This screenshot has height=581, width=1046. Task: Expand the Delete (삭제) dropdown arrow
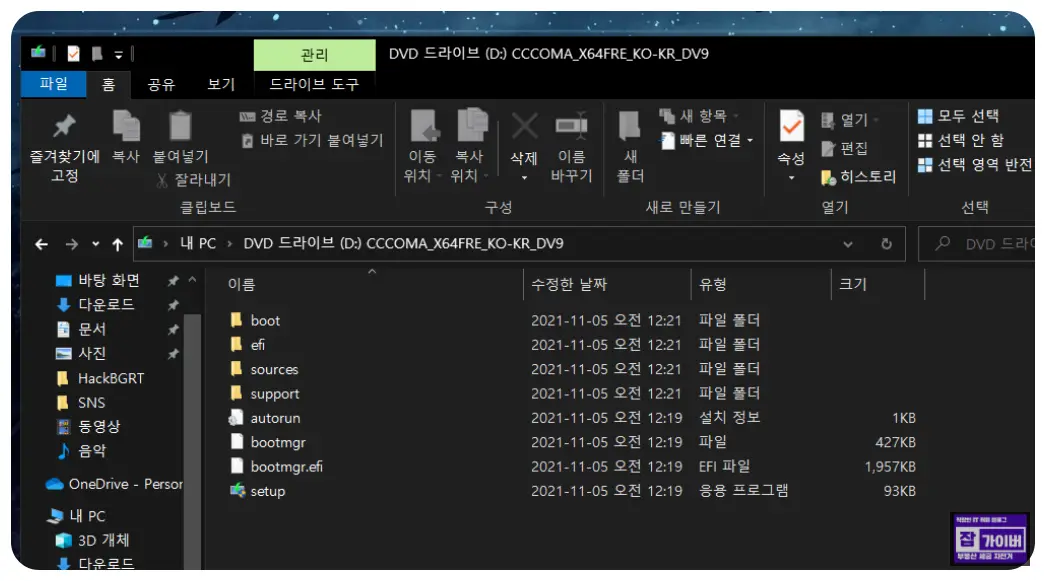coord(524,177)
